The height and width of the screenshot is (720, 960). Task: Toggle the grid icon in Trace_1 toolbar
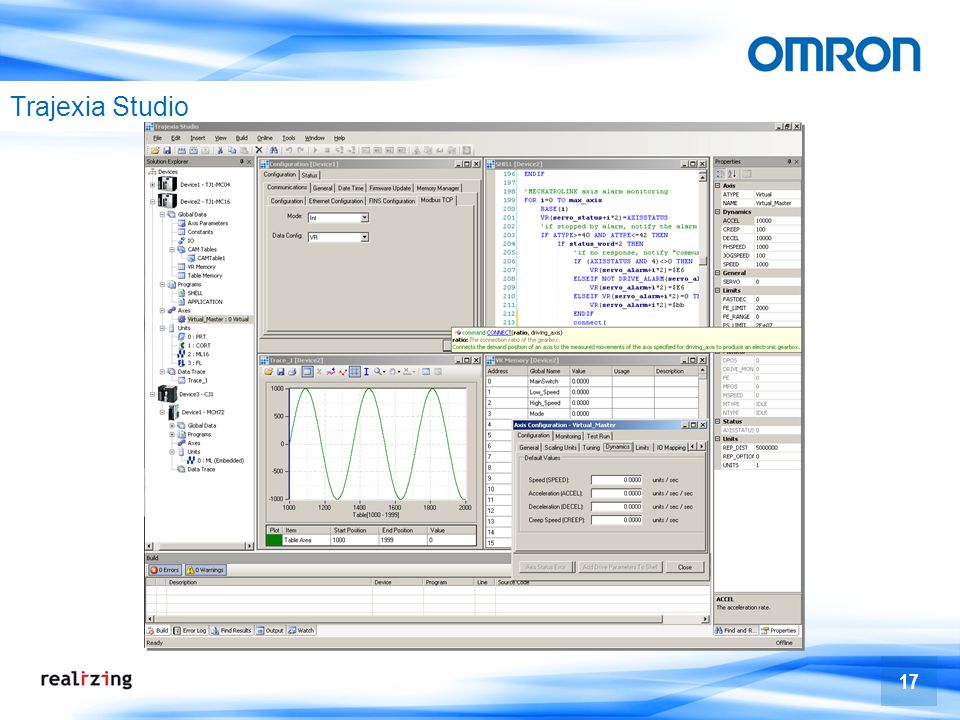tap(354, 372)
